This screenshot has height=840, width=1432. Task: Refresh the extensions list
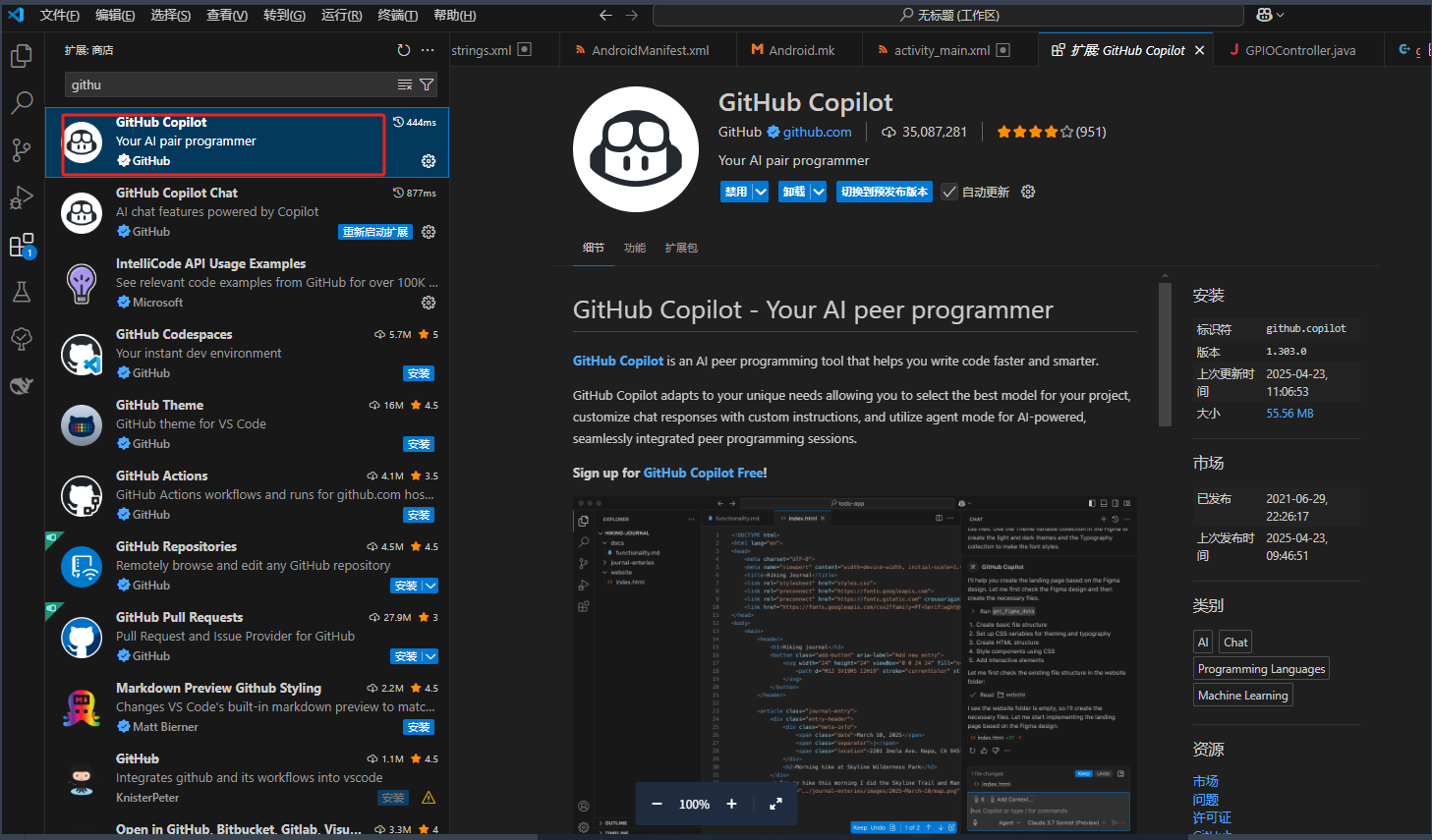[x=404, y=50]
